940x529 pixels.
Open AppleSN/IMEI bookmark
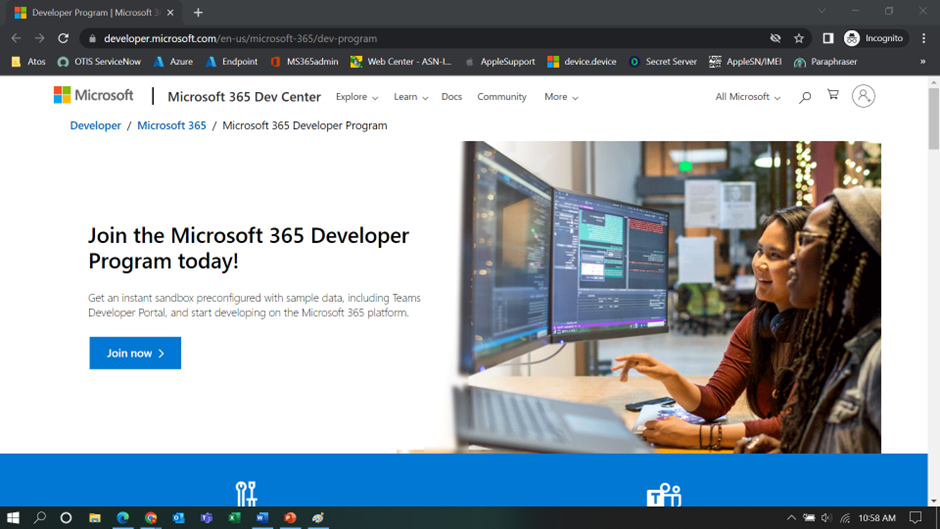tap(745, 62)
